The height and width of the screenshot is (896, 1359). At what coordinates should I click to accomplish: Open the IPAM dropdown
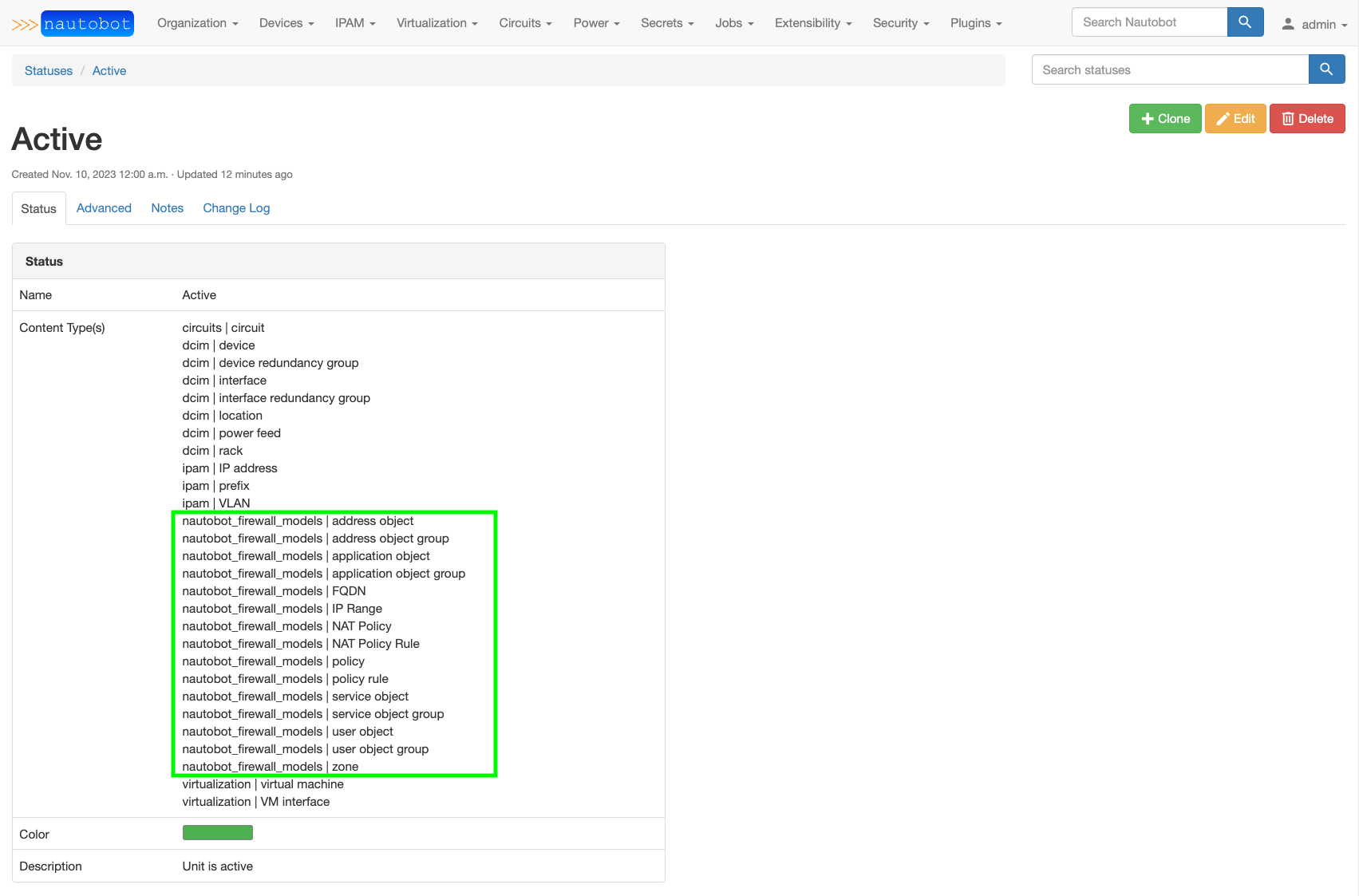tap(355, 23)
